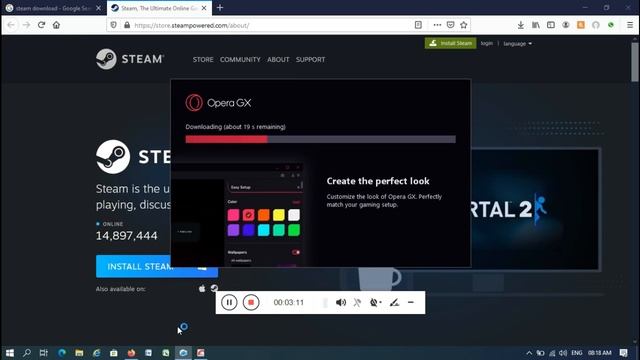Viewport: 640px width, 360px height.
Task: Open the Steam STORE menu
Action: tap(203, 60)
